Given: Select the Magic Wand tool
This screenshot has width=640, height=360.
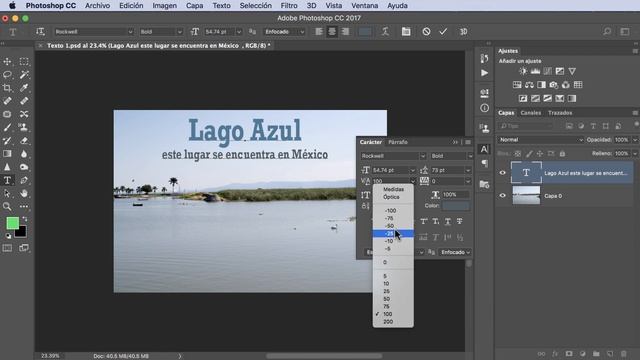Looking at the screenshot, I should click(x=24, y=75).
